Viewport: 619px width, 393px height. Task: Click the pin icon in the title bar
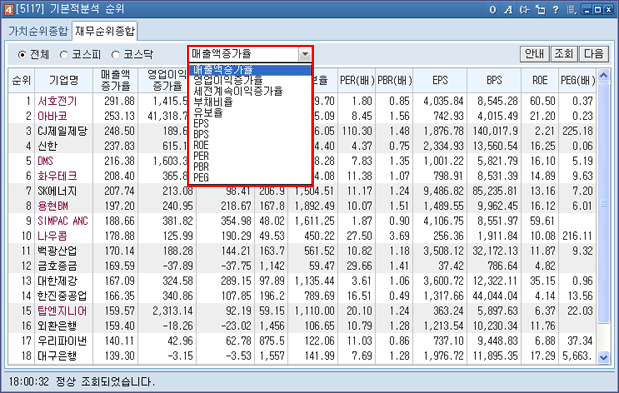(524, 9)
